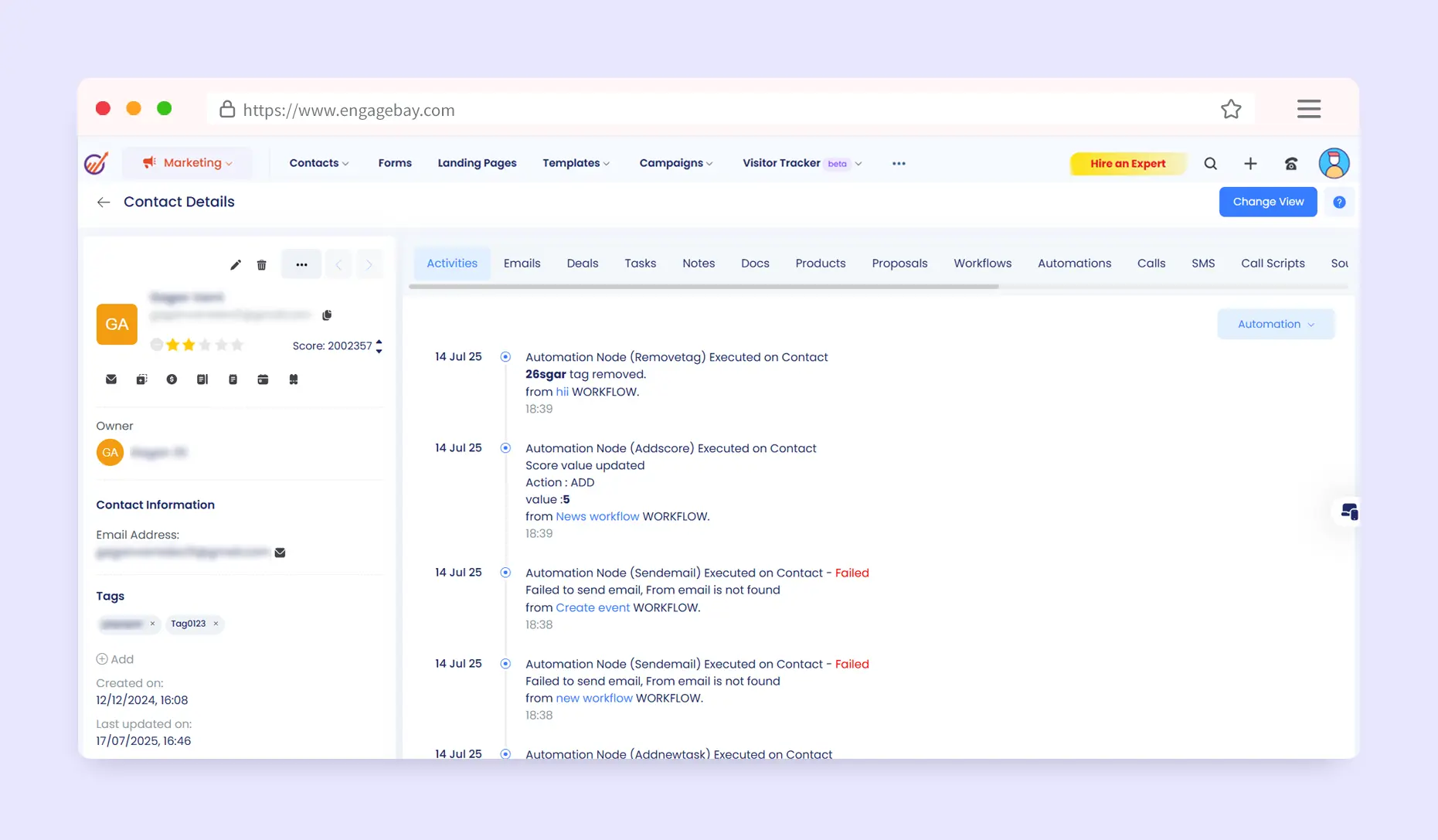Click the blue help question mark icon

tap(1339, 202)
